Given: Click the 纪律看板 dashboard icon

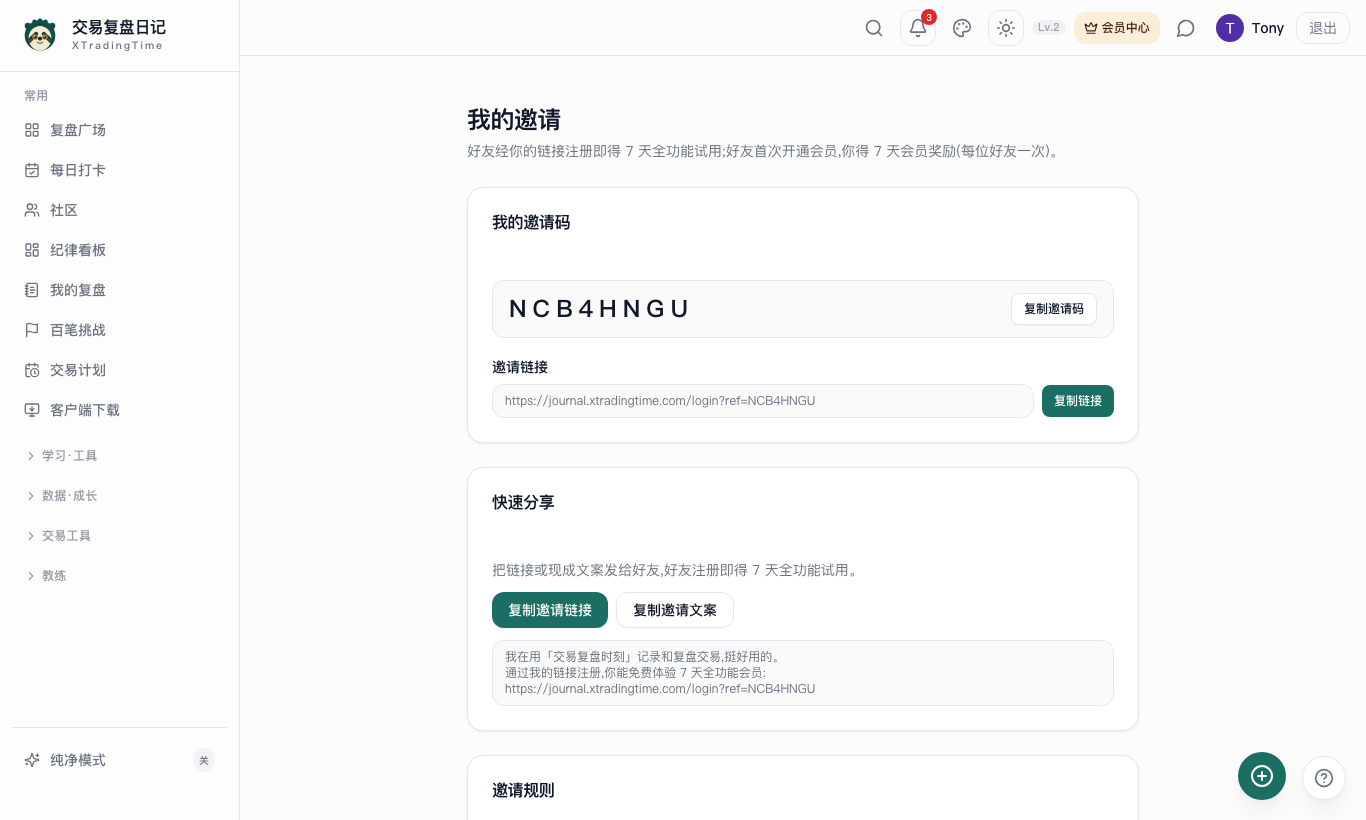Looking at the screenshot, I should pyautogui.click(x=32, y=250).
